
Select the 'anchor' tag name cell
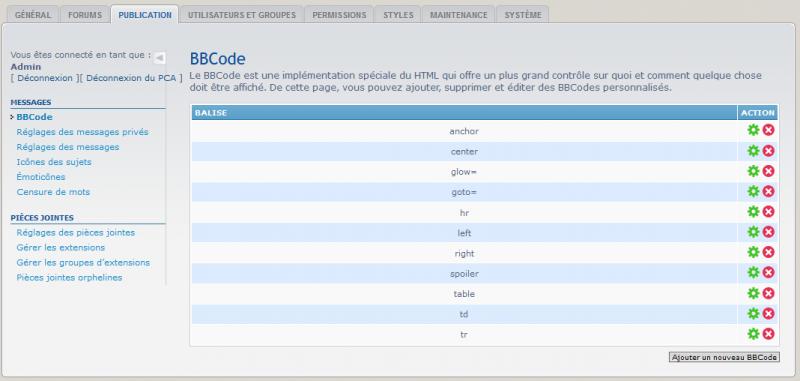point(464,131)
